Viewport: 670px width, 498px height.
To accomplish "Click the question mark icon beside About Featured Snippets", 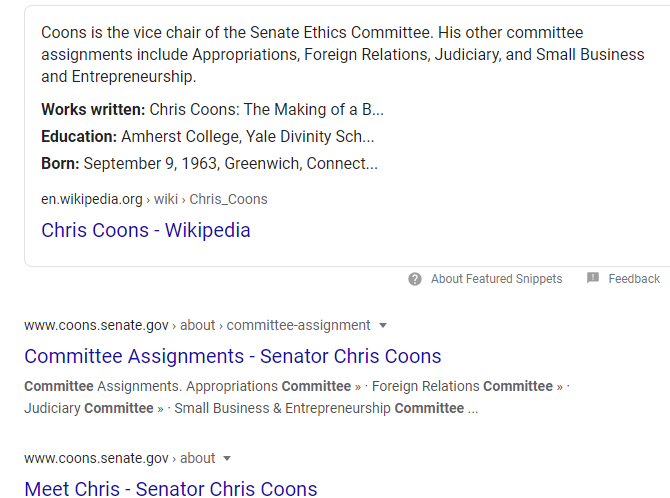I will (414, 279).
